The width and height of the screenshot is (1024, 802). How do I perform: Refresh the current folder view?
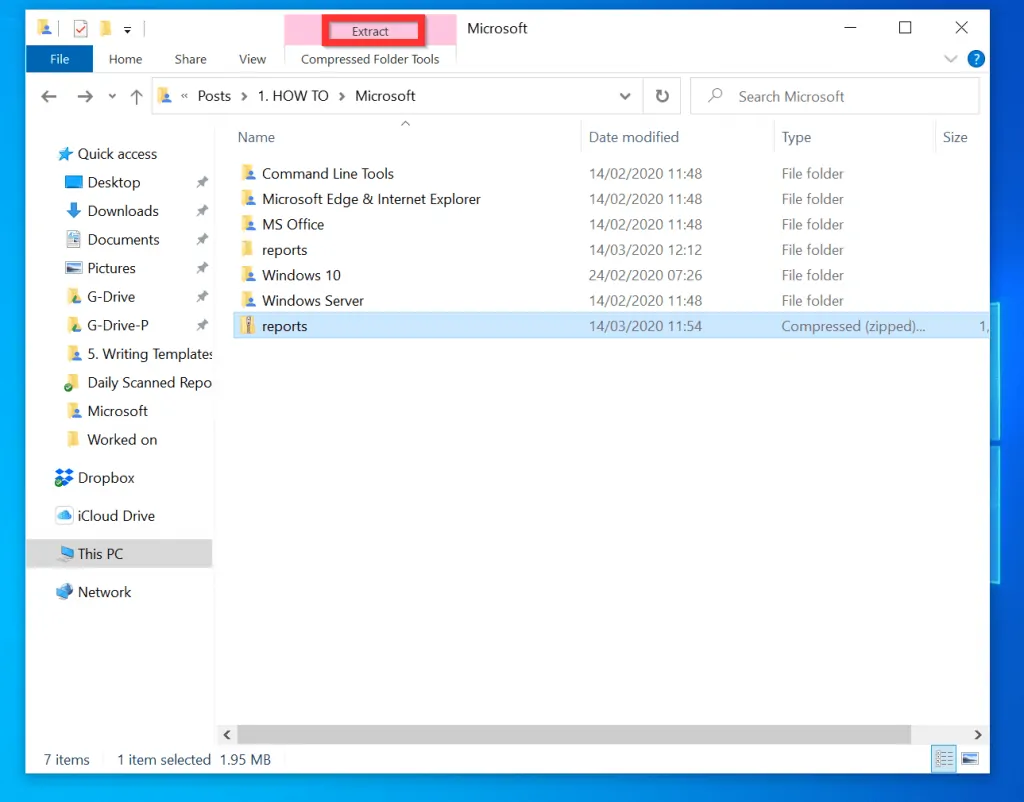(662, 96)
